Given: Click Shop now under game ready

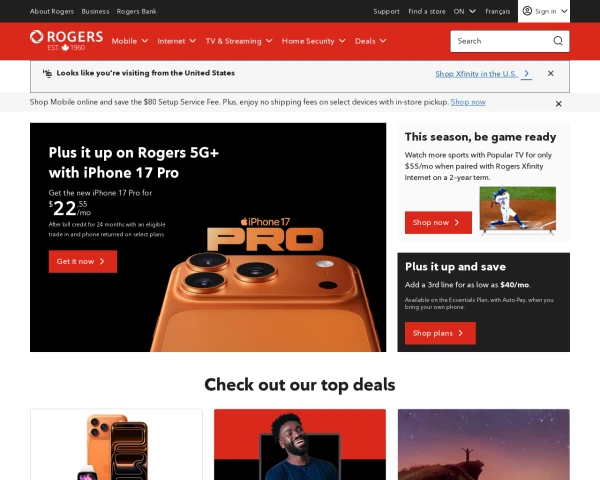Looking at the screenshot, I should tap(438, 222).
